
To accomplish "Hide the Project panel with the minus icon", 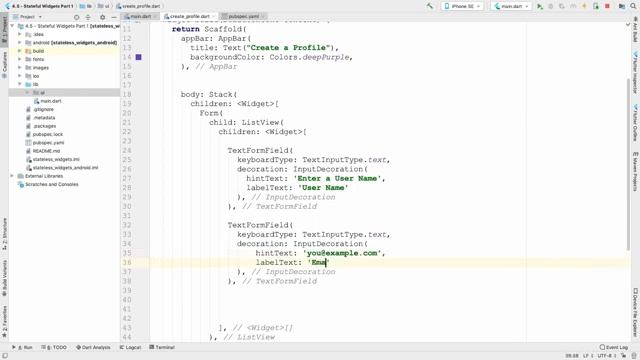I will pos(114,17).
